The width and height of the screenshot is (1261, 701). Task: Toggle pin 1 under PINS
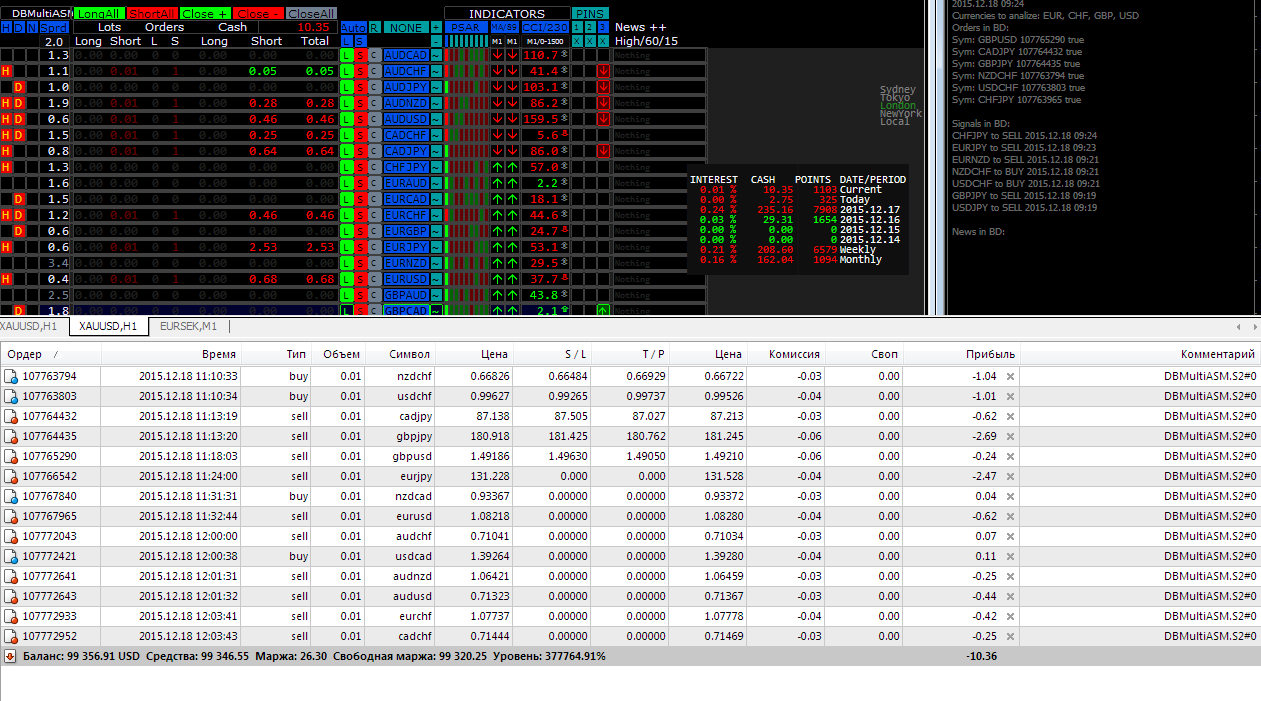(x=578, y=27)
